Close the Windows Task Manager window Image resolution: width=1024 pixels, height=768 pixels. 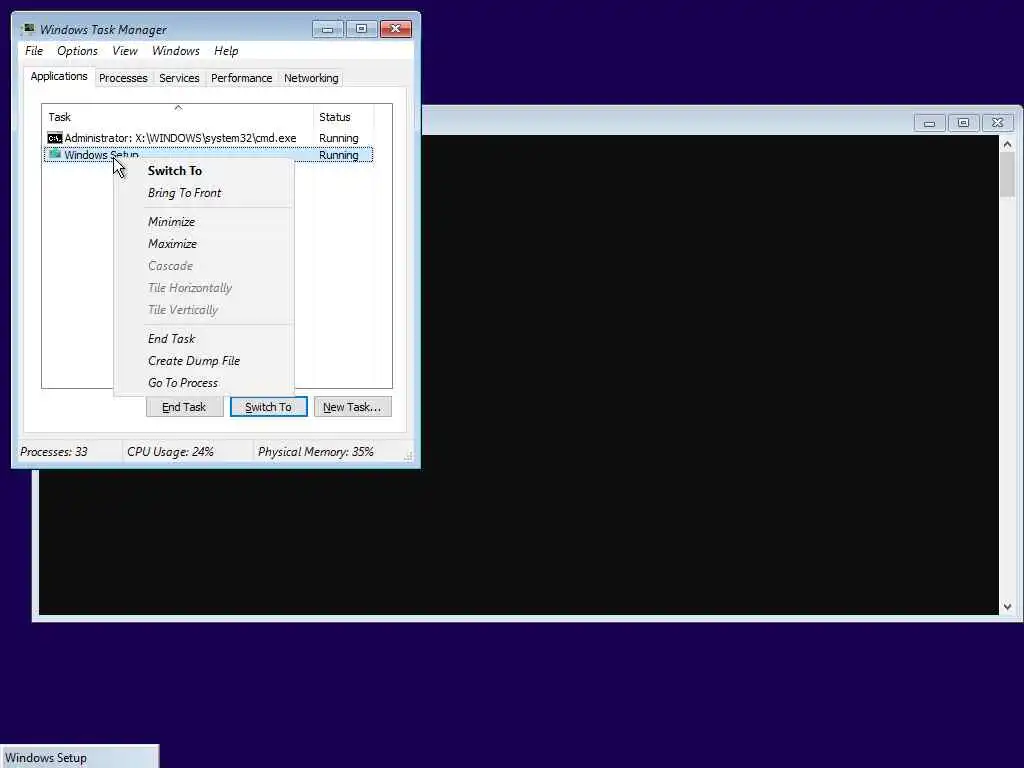395,29
